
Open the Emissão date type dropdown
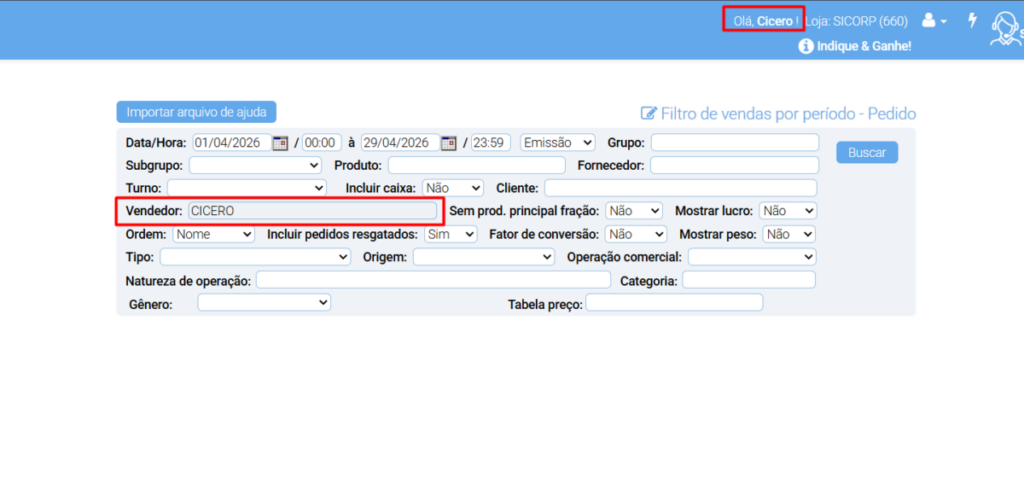click(558, 142)
